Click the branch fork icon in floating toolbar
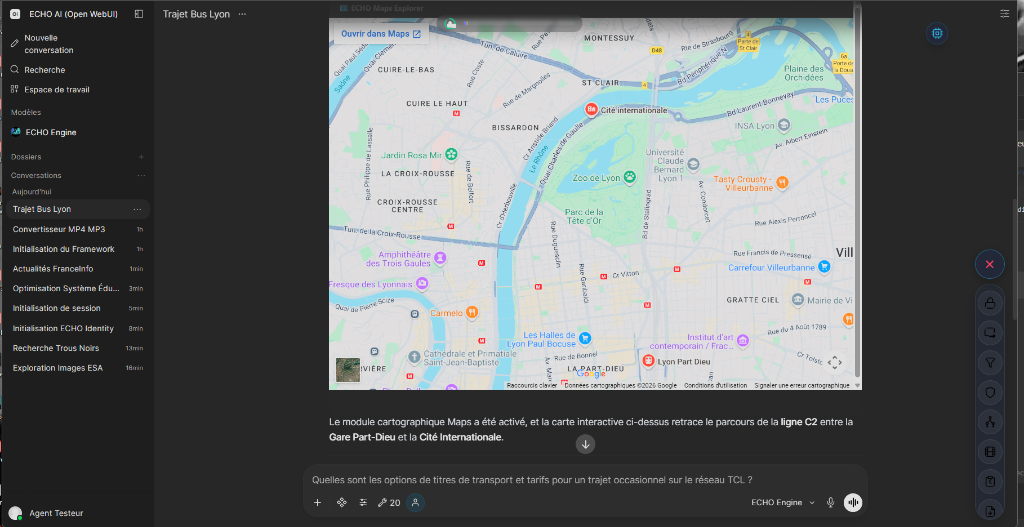1024x527 pixels. point(989,422)
